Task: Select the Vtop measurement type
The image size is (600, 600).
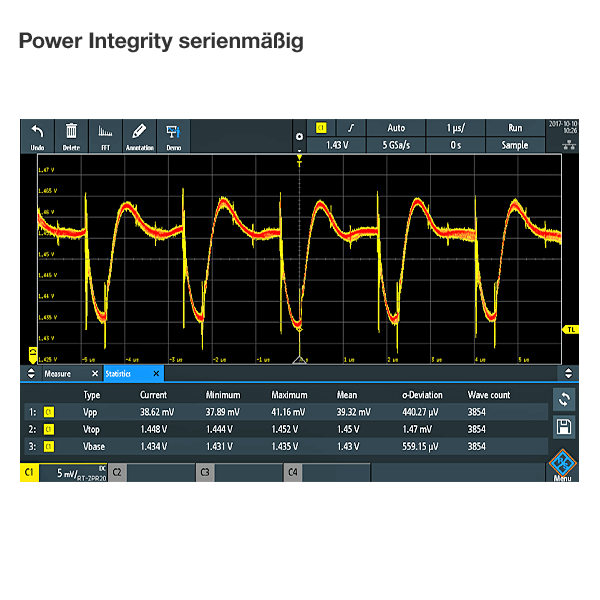Action: click(91, 429)
